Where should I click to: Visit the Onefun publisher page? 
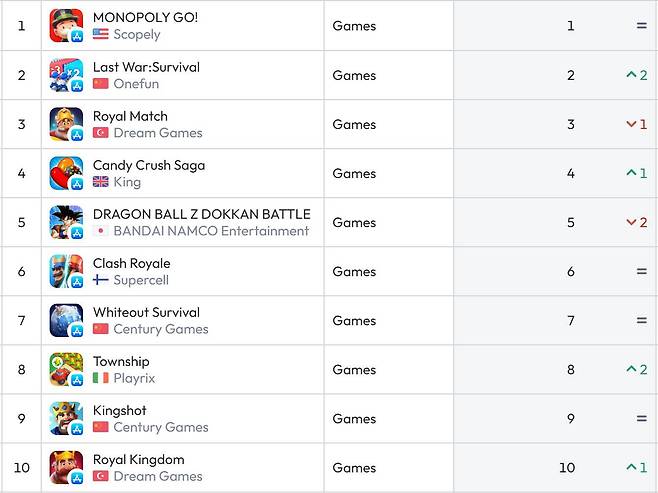(x=136, y=83)
